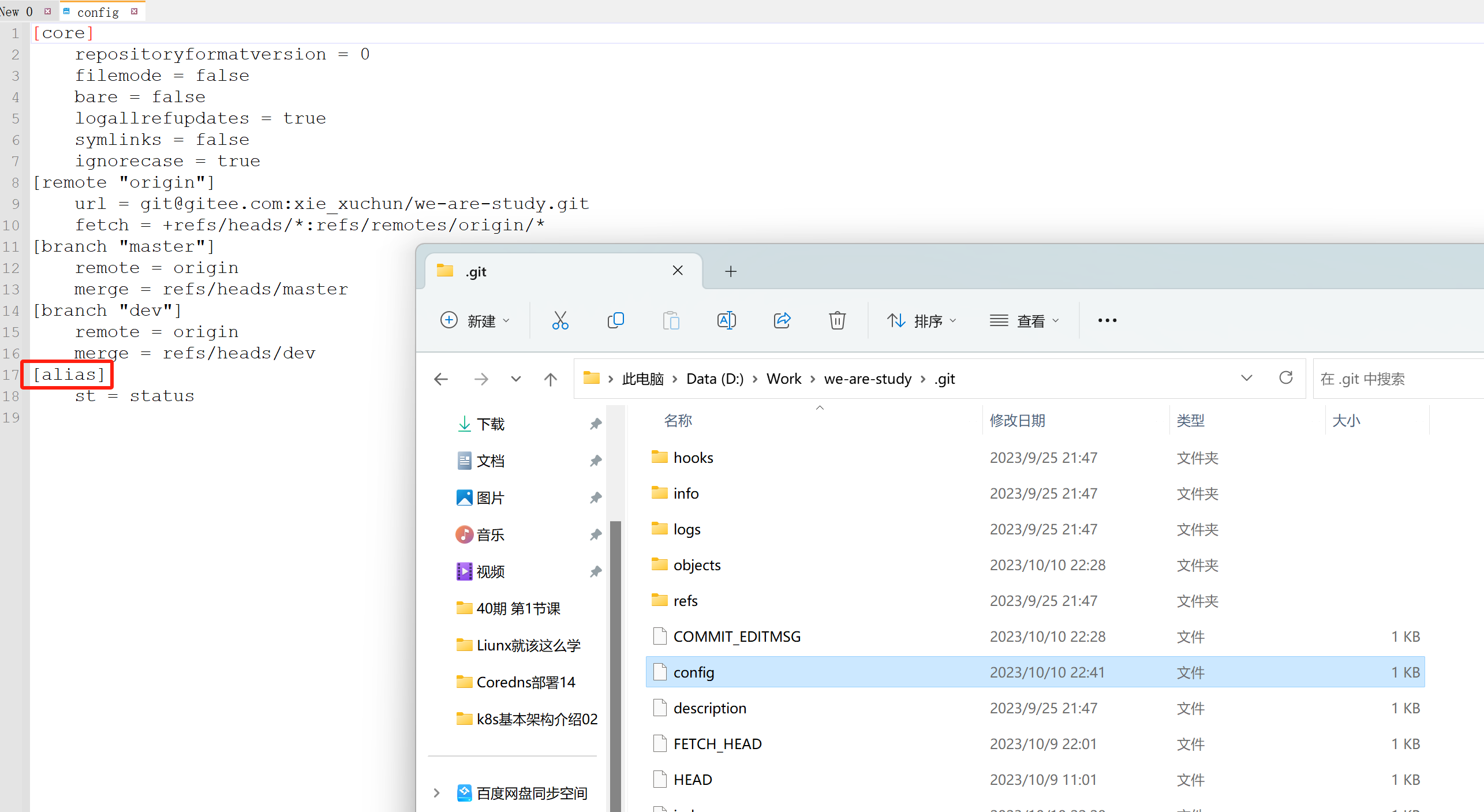This screenshot has width=1484, height=812.
Task: Navigate back with the left arrow
Action: tap(441, 379)
